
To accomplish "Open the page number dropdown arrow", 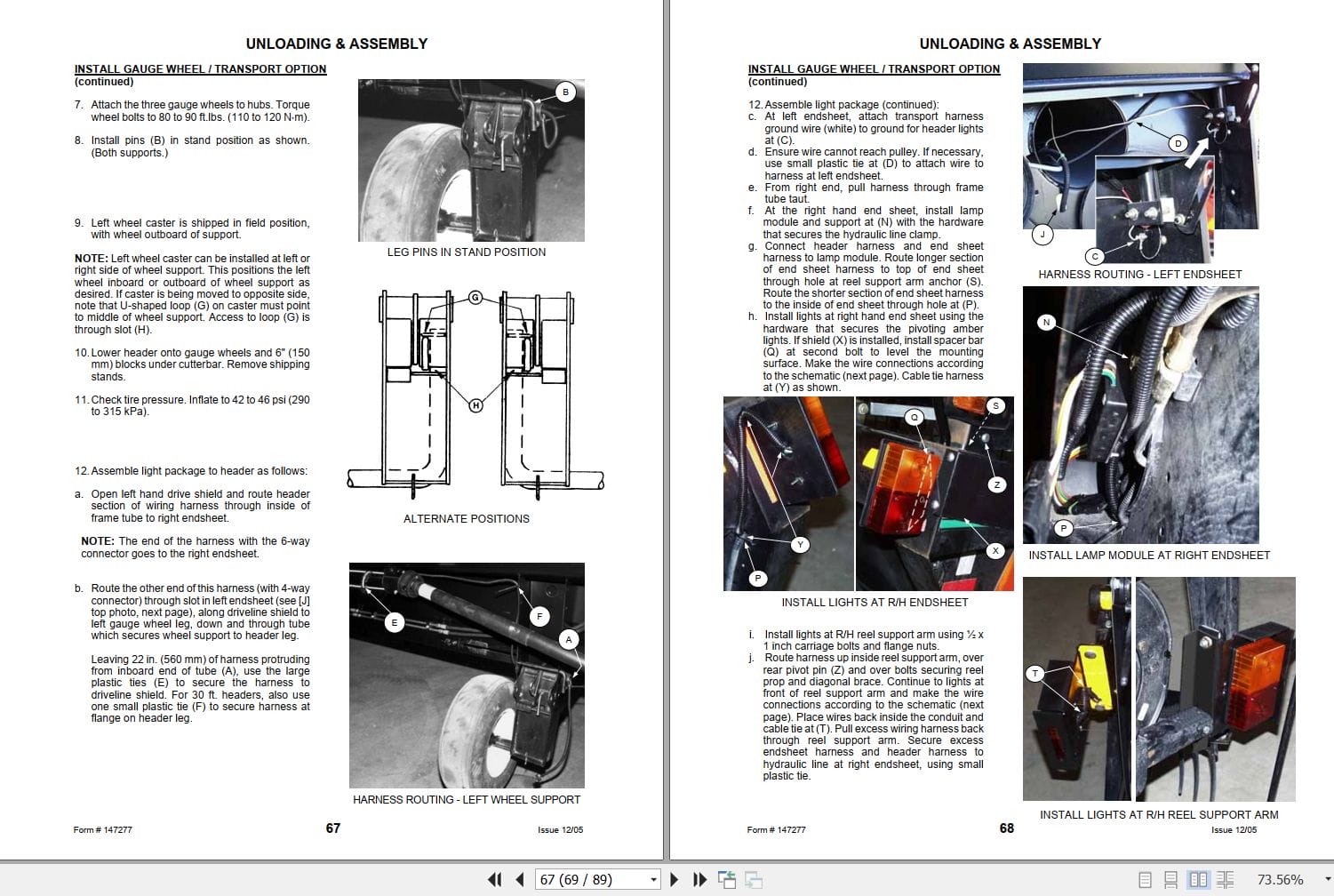I will coord(654,880).
